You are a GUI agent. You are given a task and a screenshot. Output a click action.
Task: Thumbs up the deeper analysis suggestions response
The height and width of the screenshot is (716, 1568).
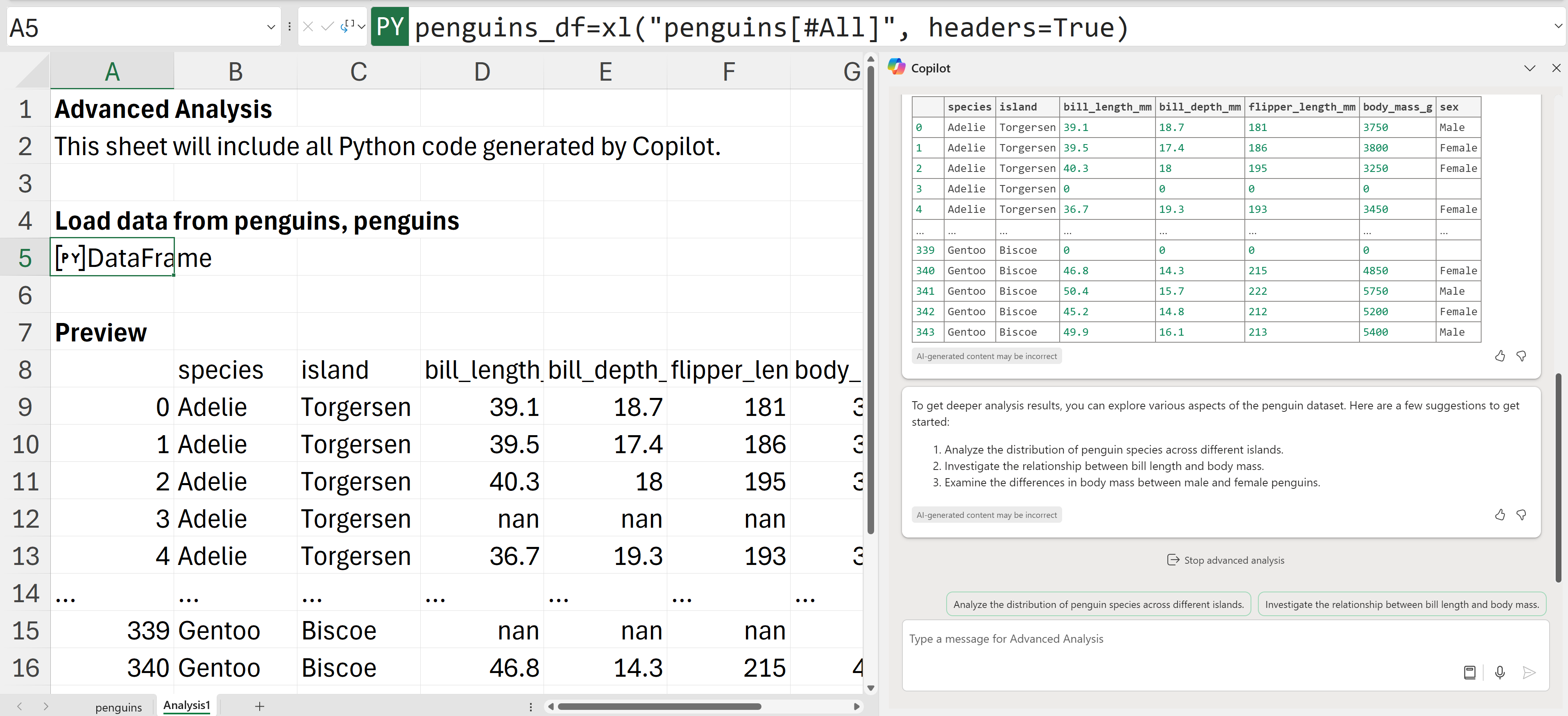pos(1500,515)
